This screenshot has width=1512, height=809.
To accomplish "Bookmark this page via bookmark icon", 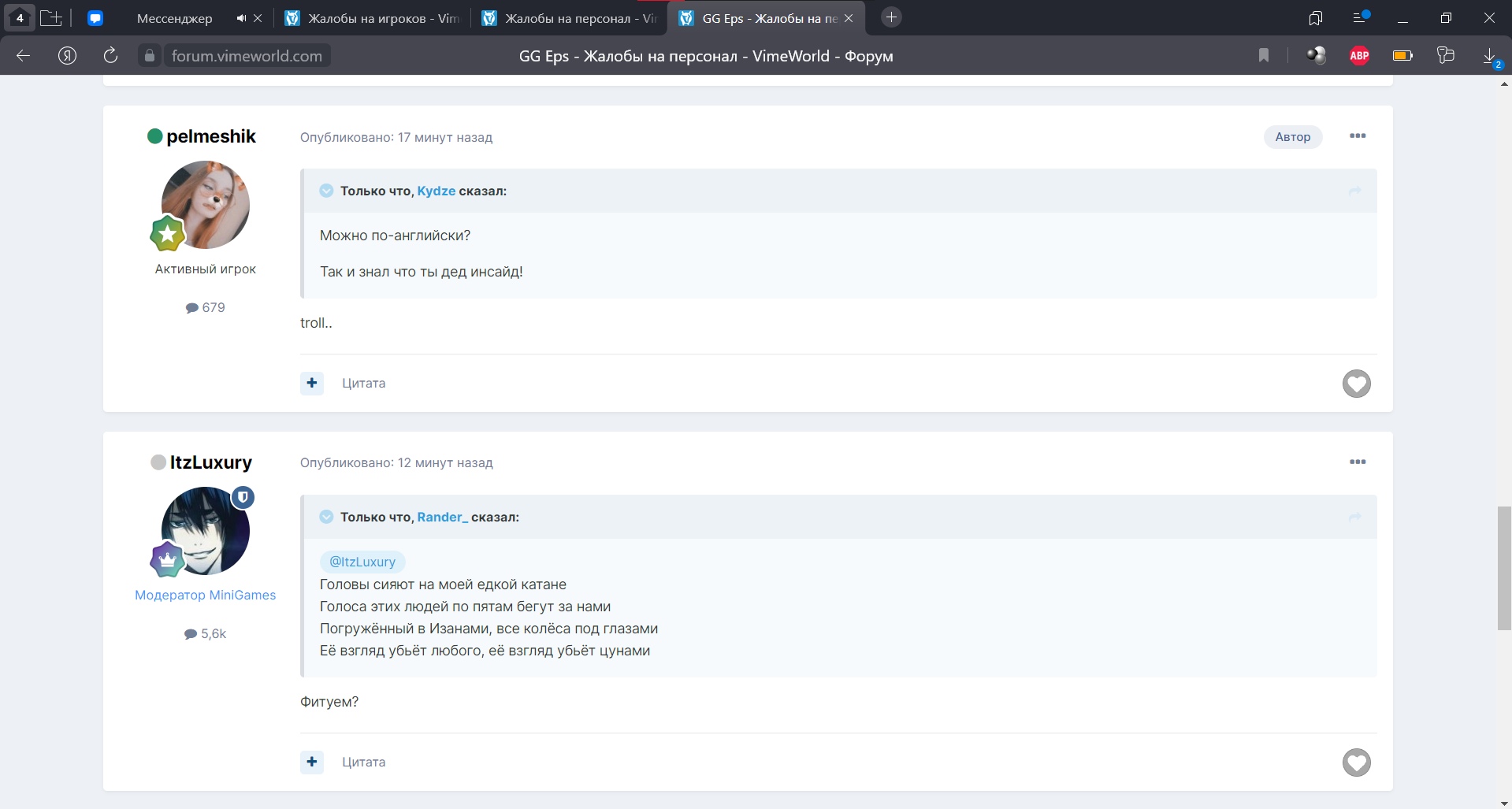I will (x=1264, y=55).
